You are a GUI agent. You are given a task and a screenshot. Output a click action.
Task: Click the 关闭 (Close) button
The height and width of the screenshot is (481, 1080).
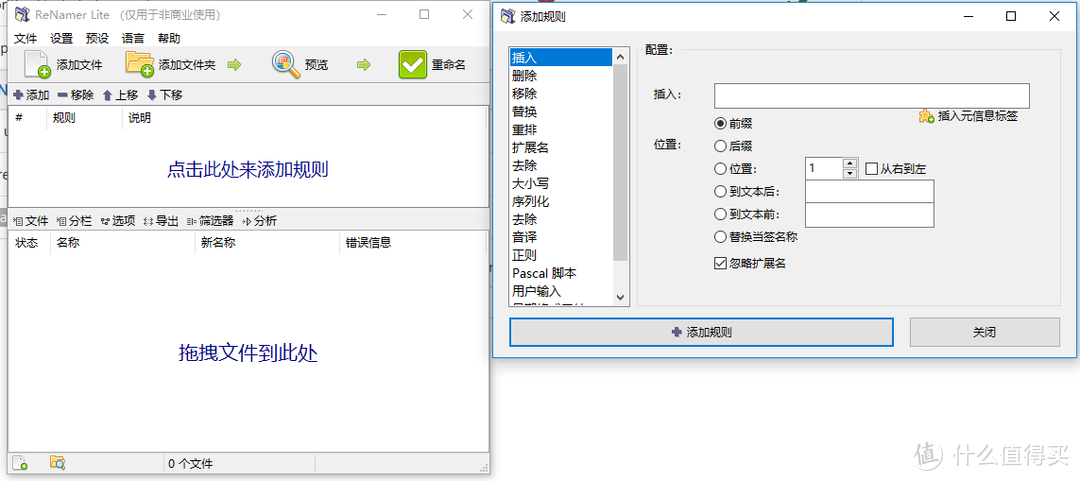984,332
